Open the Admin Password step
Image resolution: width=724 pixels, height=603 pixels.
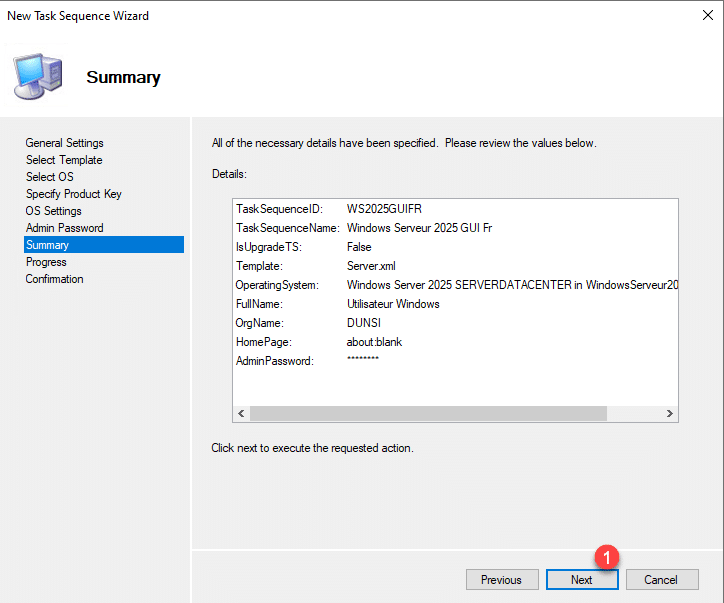pyautogui.click(x=64, y=228)
